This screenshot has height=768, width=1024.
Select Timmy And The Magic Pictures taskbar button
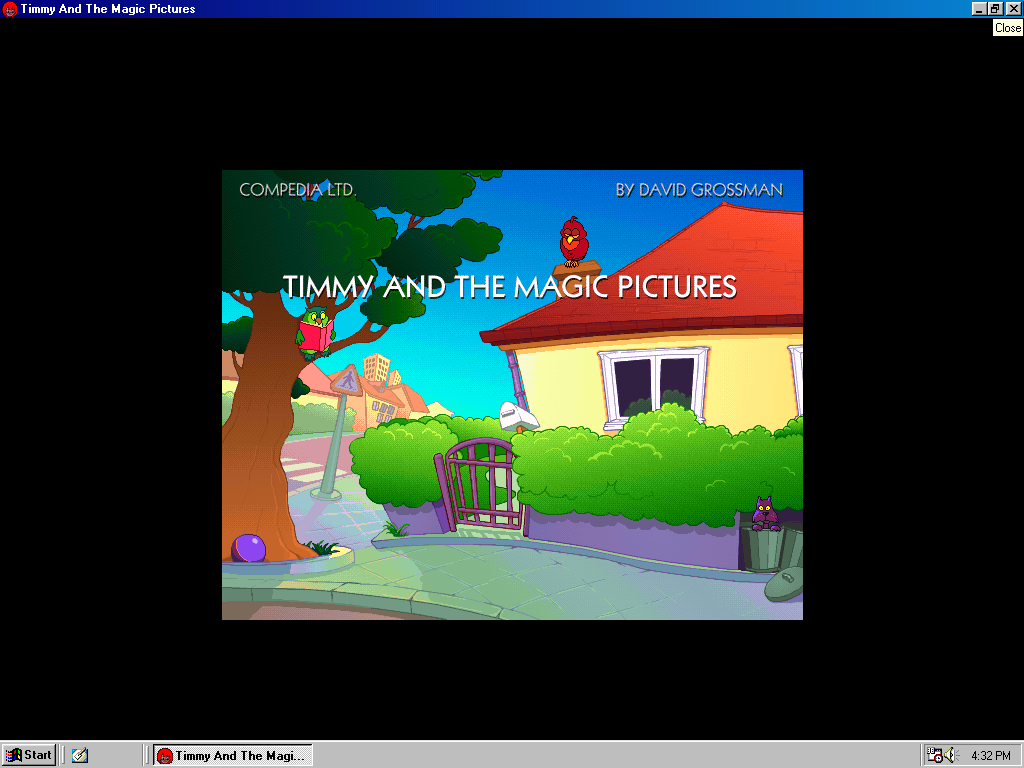click(233, 756)
